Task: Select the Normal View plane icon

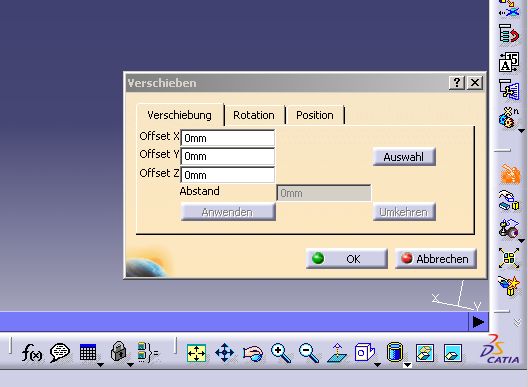Action: (x=337, y=353)
